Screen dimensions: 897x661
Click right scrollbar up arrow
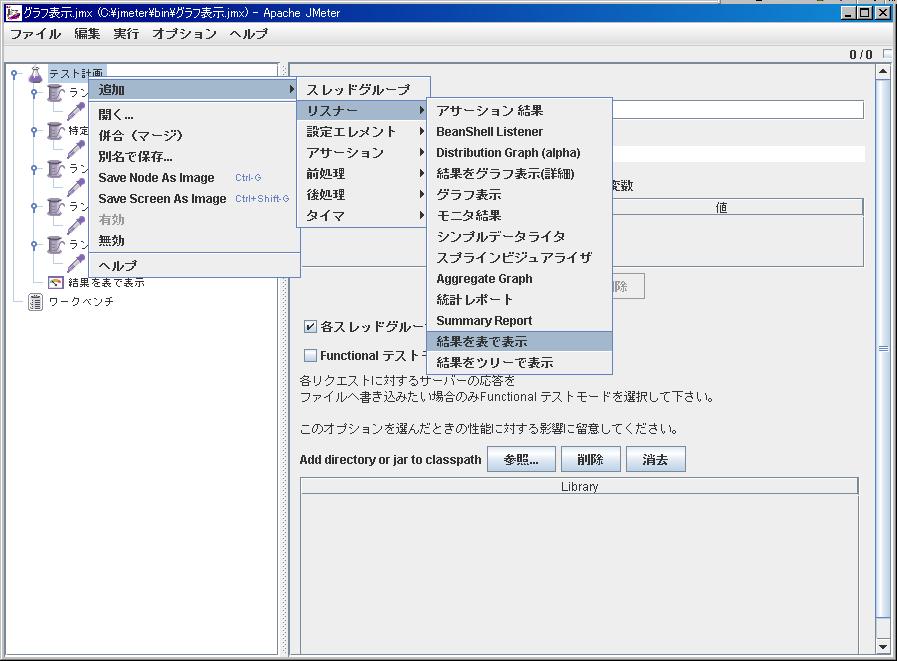[x=883, y=72]
